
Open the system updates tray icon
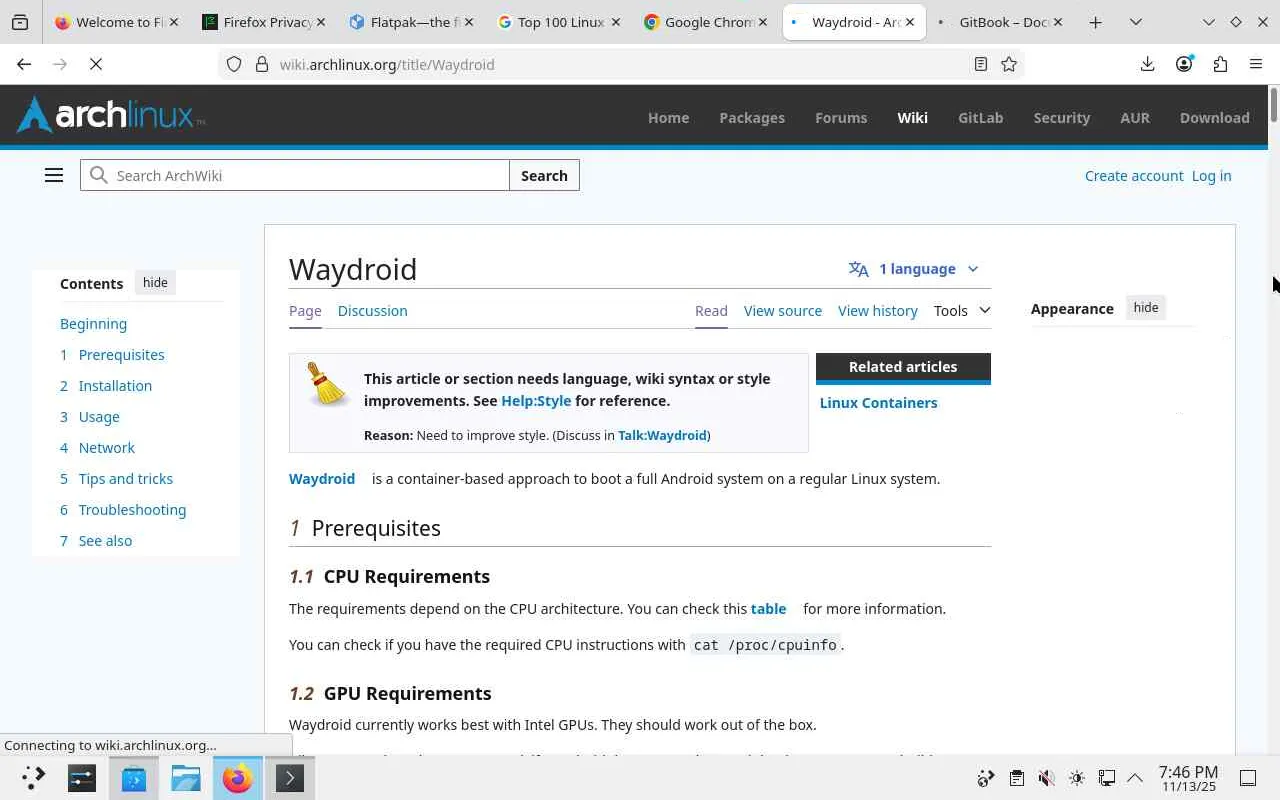tap(986, 778)
